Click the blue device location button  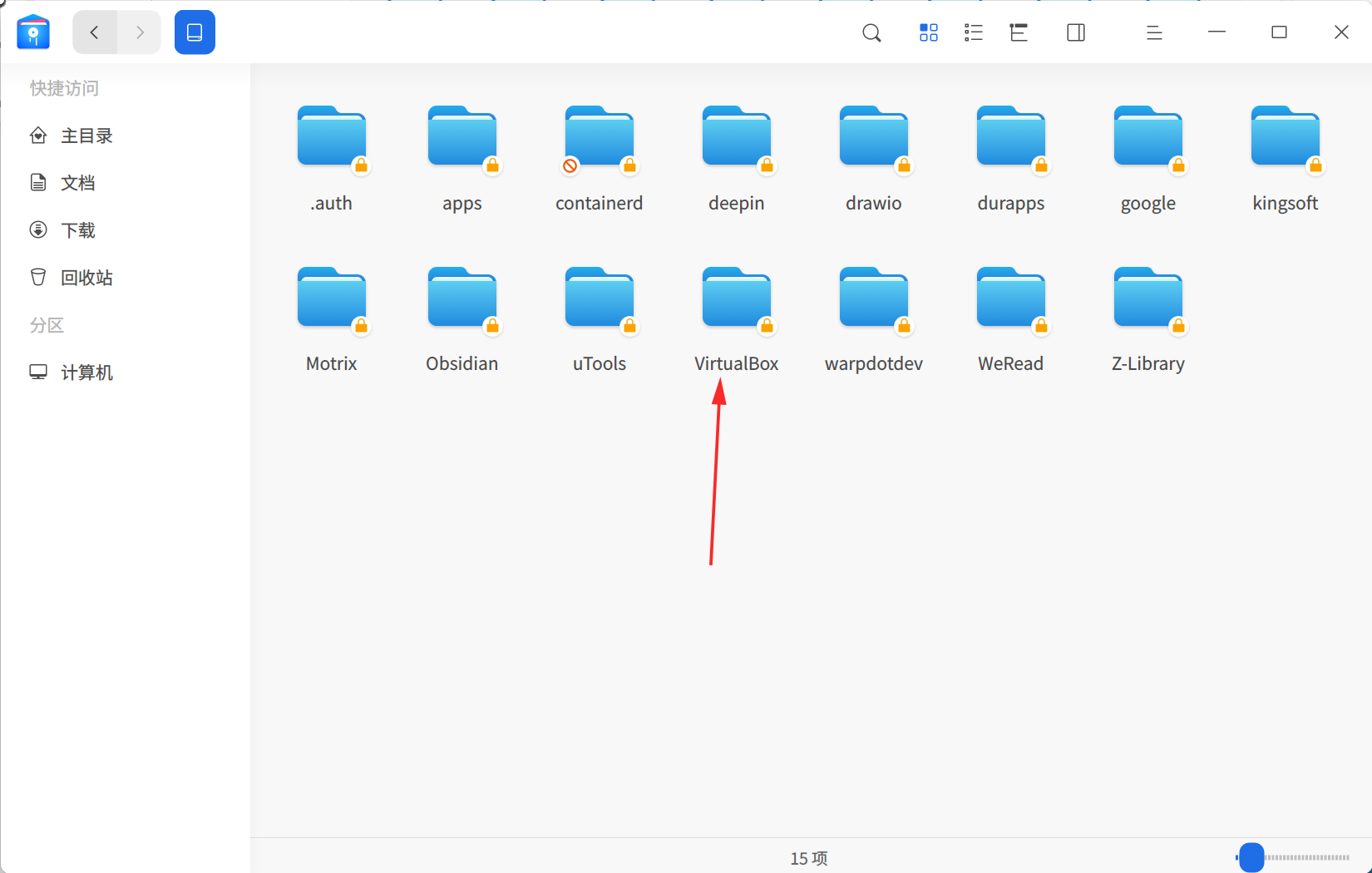195,32
